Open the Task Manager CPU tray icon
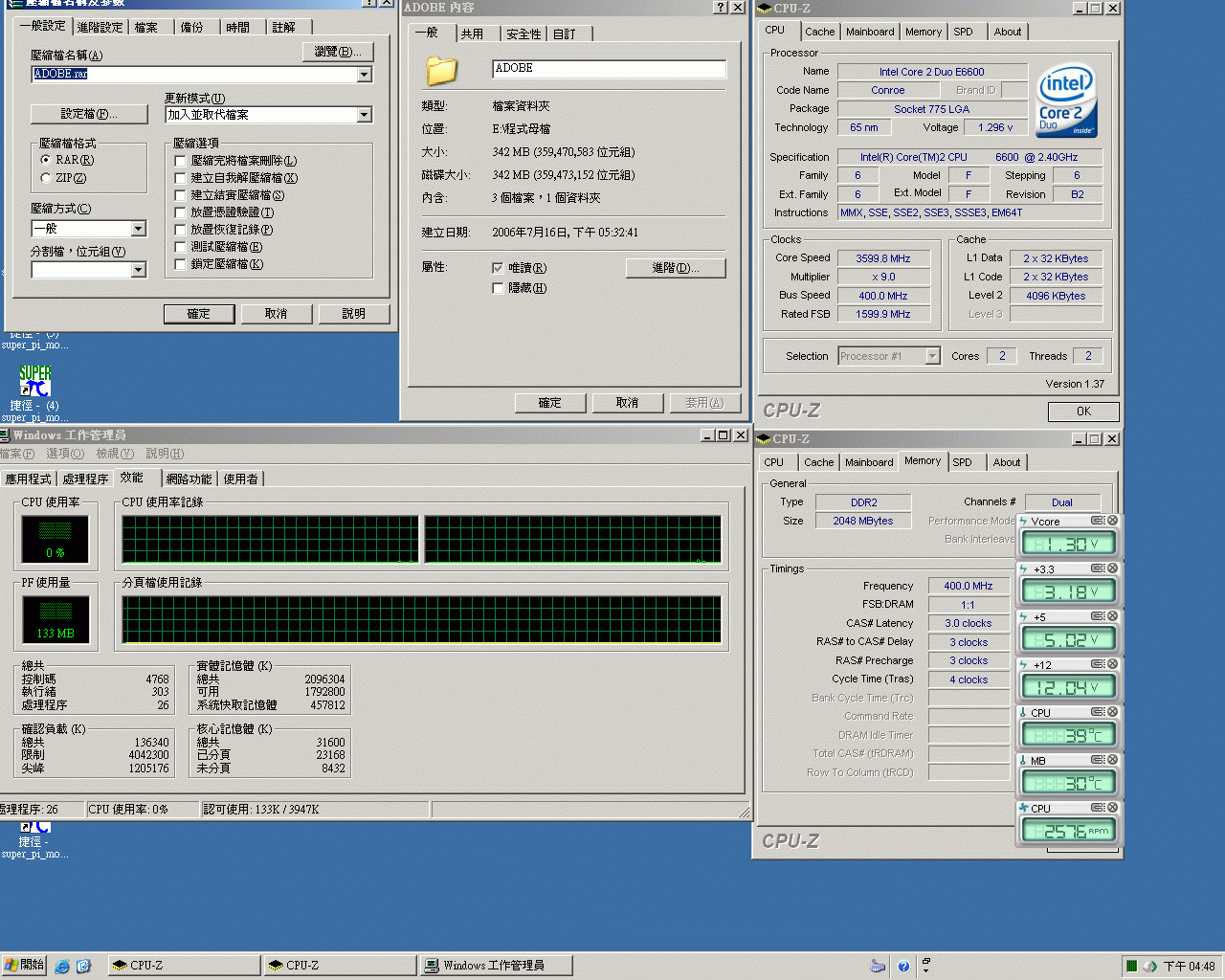 coord(1132,967)
